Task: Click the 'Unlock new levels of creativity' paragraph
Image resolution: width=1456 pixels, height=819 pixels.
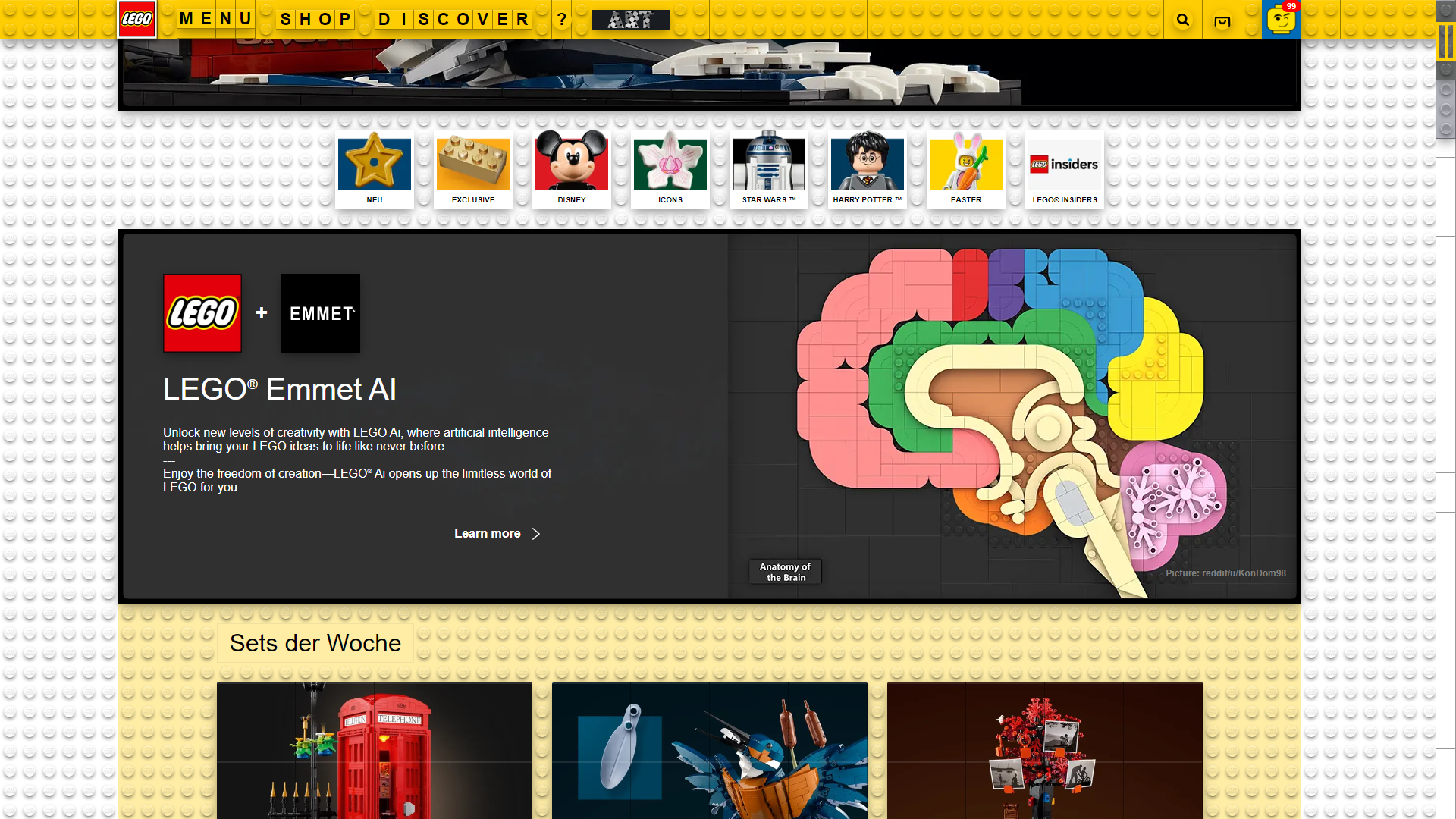Action: click(x=356, y=440)
